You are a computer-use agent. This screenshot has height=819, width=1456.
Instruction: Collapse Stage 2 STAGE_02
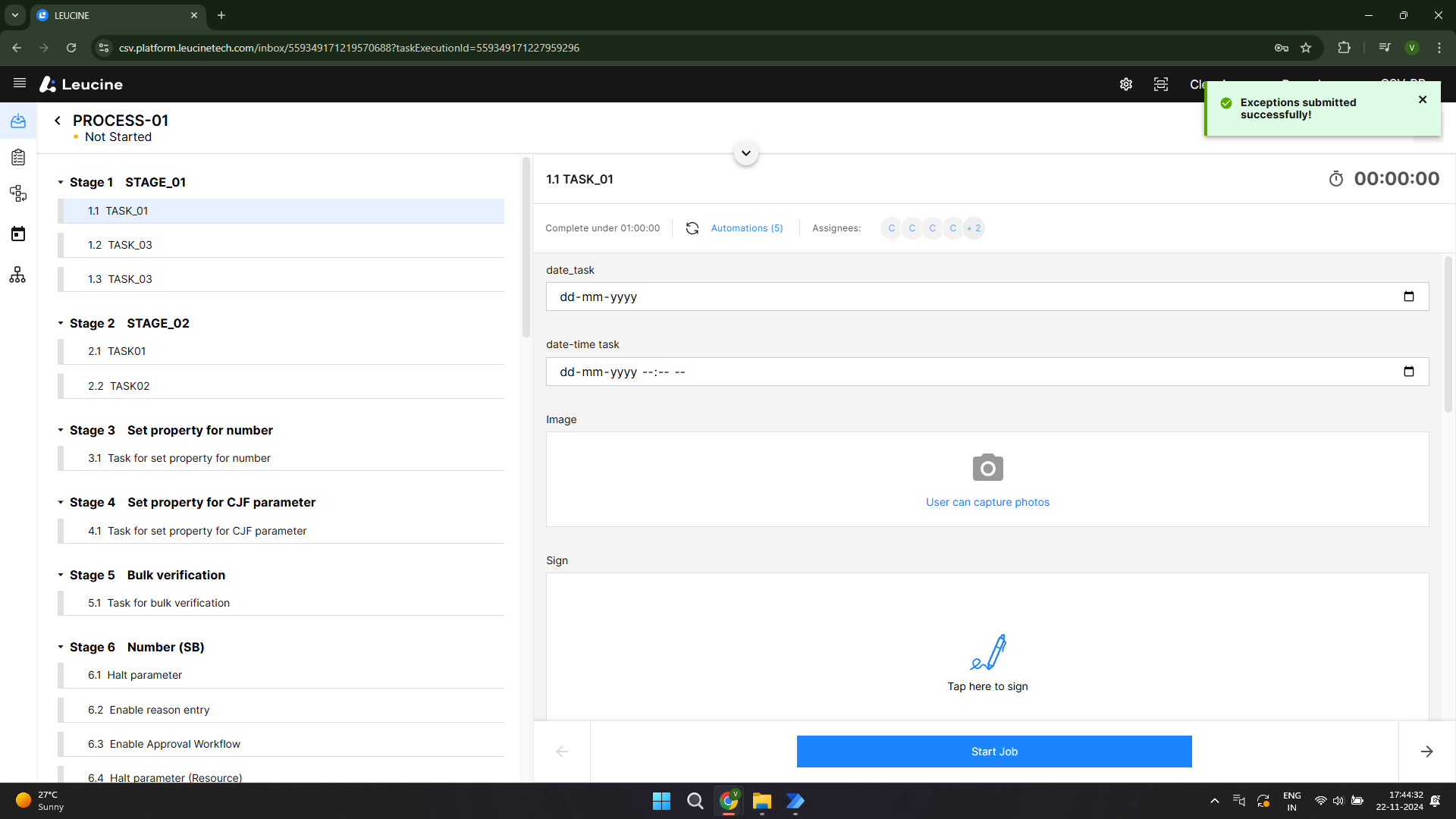pyautogui.click(x=61, y=323)
